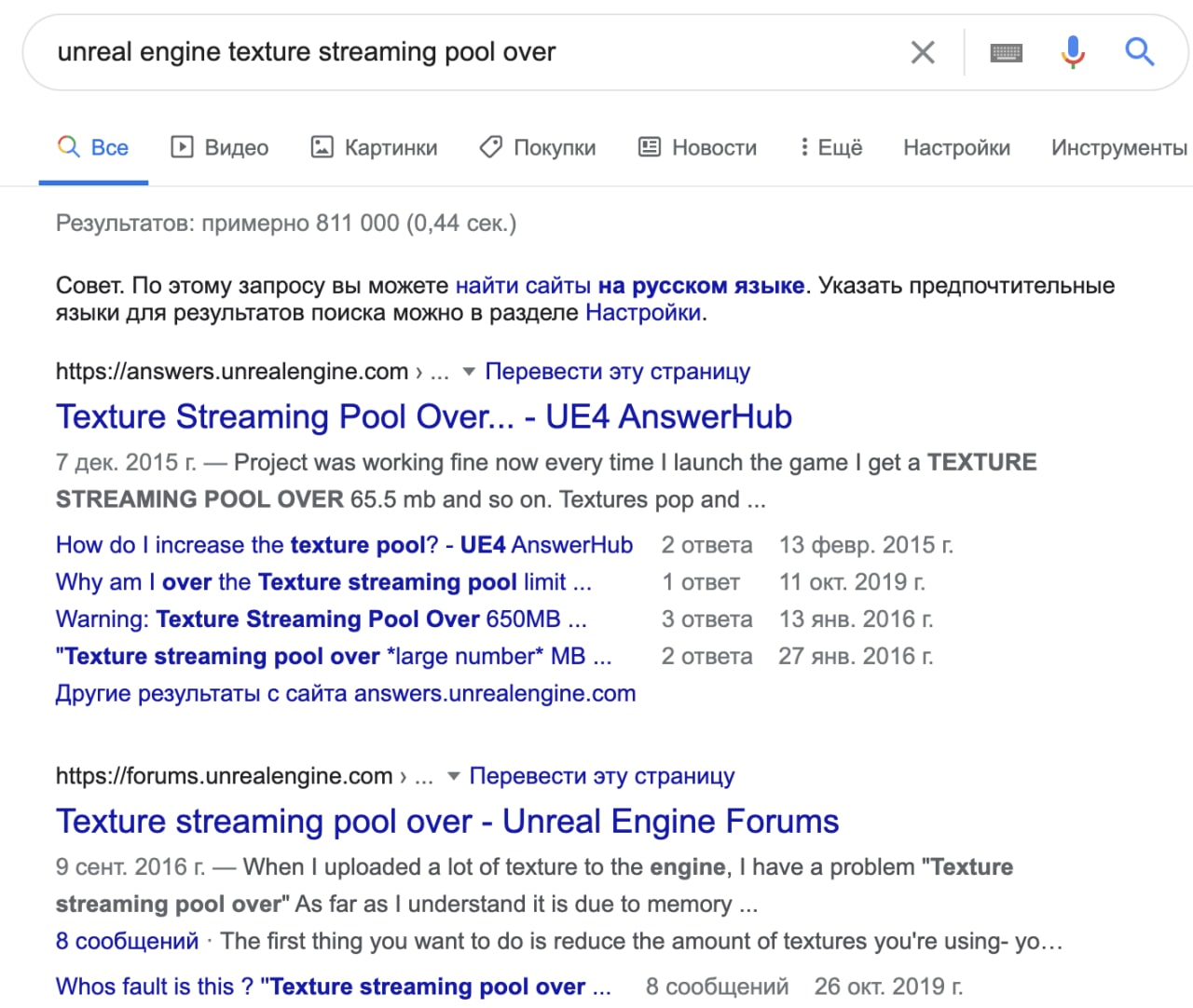Open Warning: Texture Streaming Pool Over 650MB link
This screenshot has height=1008, width=1193.
(x=321, y=620)
